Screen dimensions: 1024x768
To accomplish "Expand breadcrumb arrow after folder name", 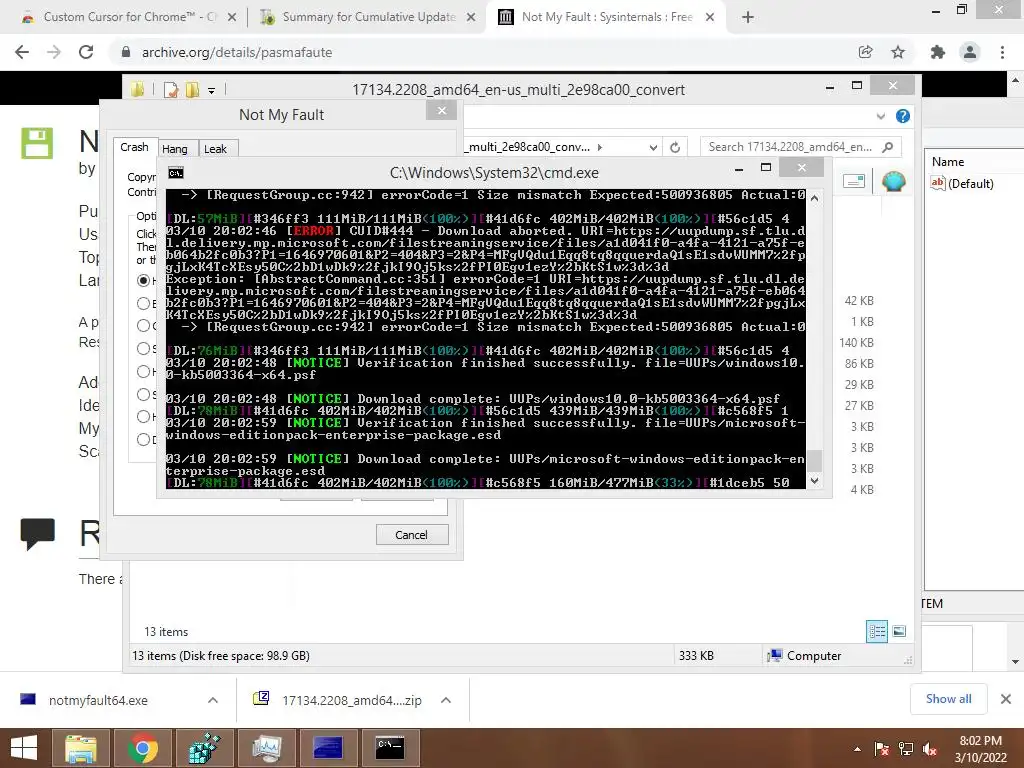I will coord(600,148).
